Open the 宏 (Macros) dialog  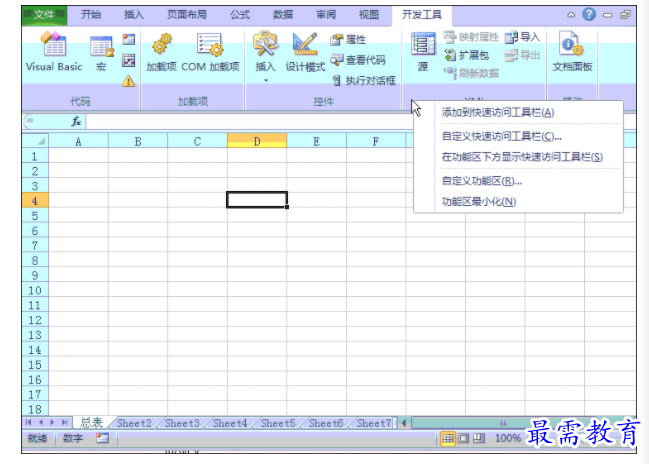(101, 53)
